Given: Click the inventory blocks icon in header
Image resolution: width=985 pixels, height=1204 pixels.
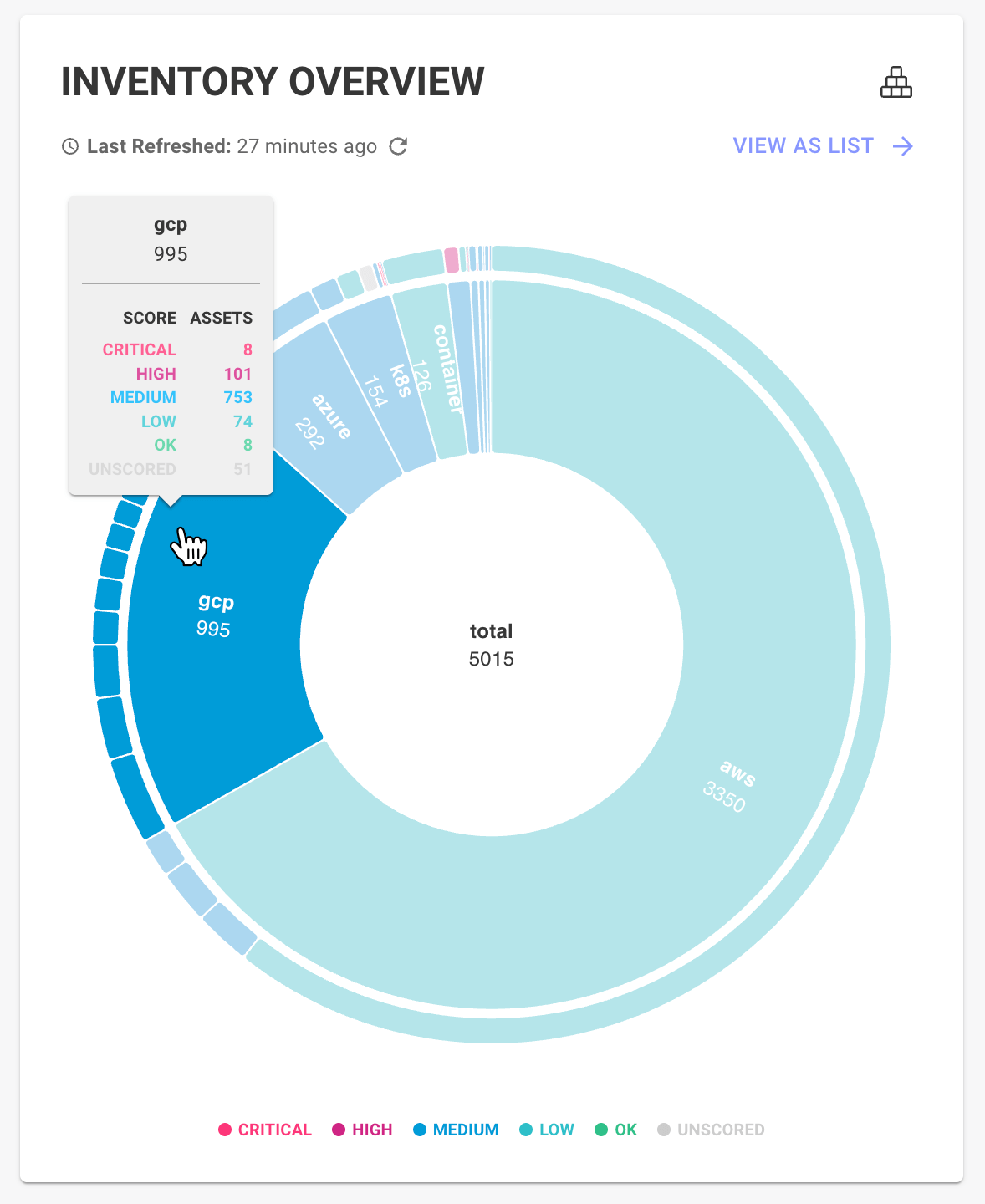Looking at the screenshot, I should pyautogui.click(x=896, y=82).
